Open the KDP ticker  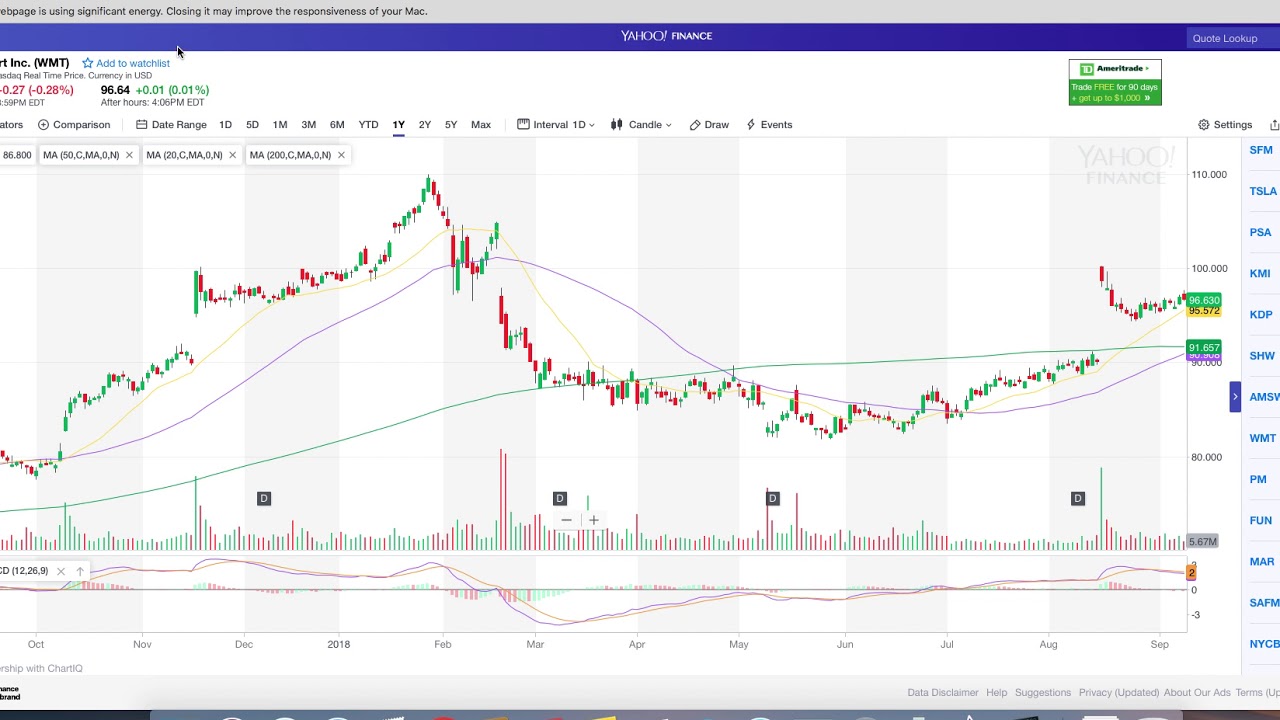(x=1261, y=314)
